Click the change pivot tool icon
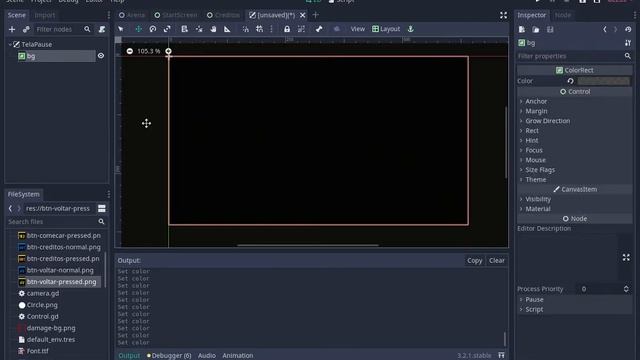Viewport: 640px width, 360px height. click(x=199, y=29)
